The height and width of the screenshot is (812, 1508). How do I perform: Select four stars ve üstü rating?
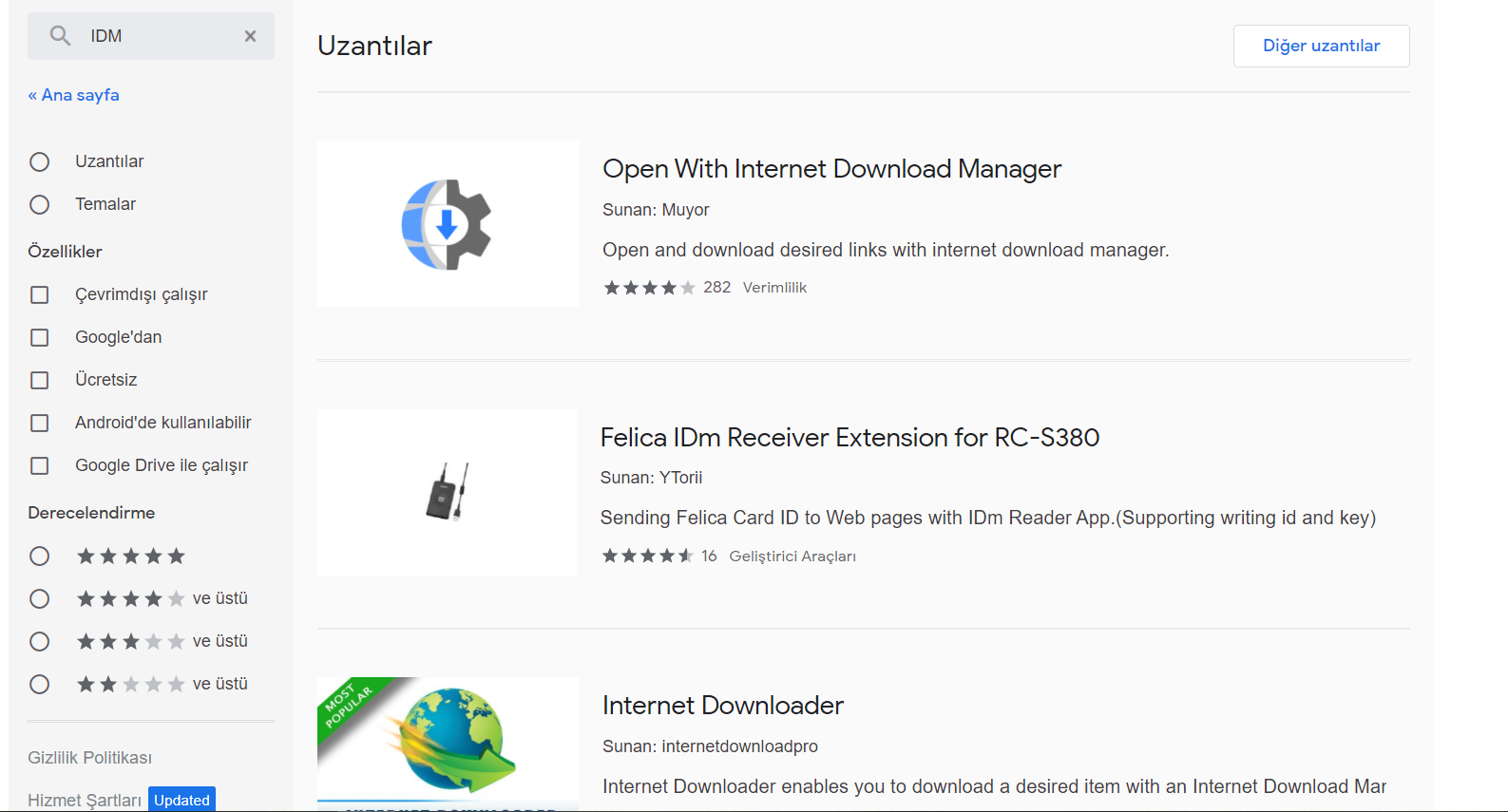(x=40, y=598)
